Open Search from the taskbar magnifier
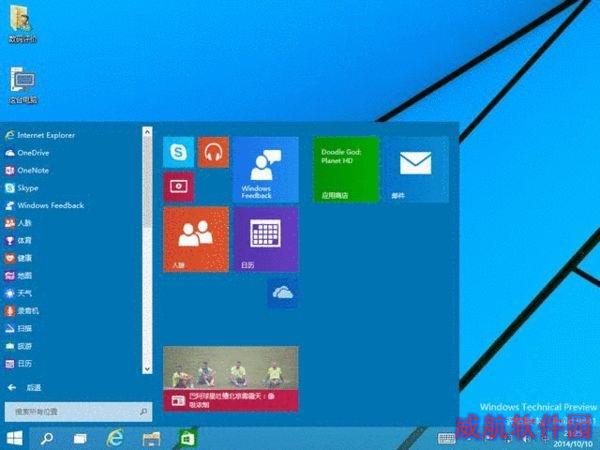 (x=47, y=438)
